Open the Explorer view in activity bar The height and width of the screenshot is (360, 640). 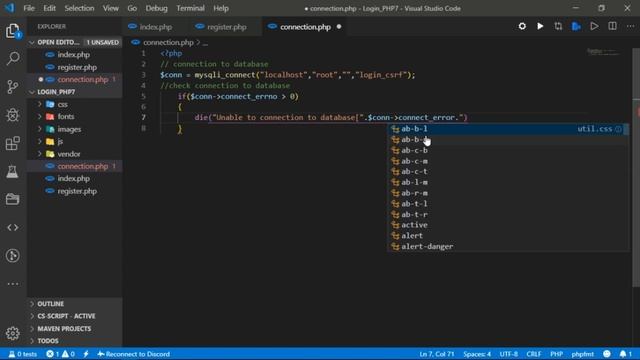(x=13, y=31)
